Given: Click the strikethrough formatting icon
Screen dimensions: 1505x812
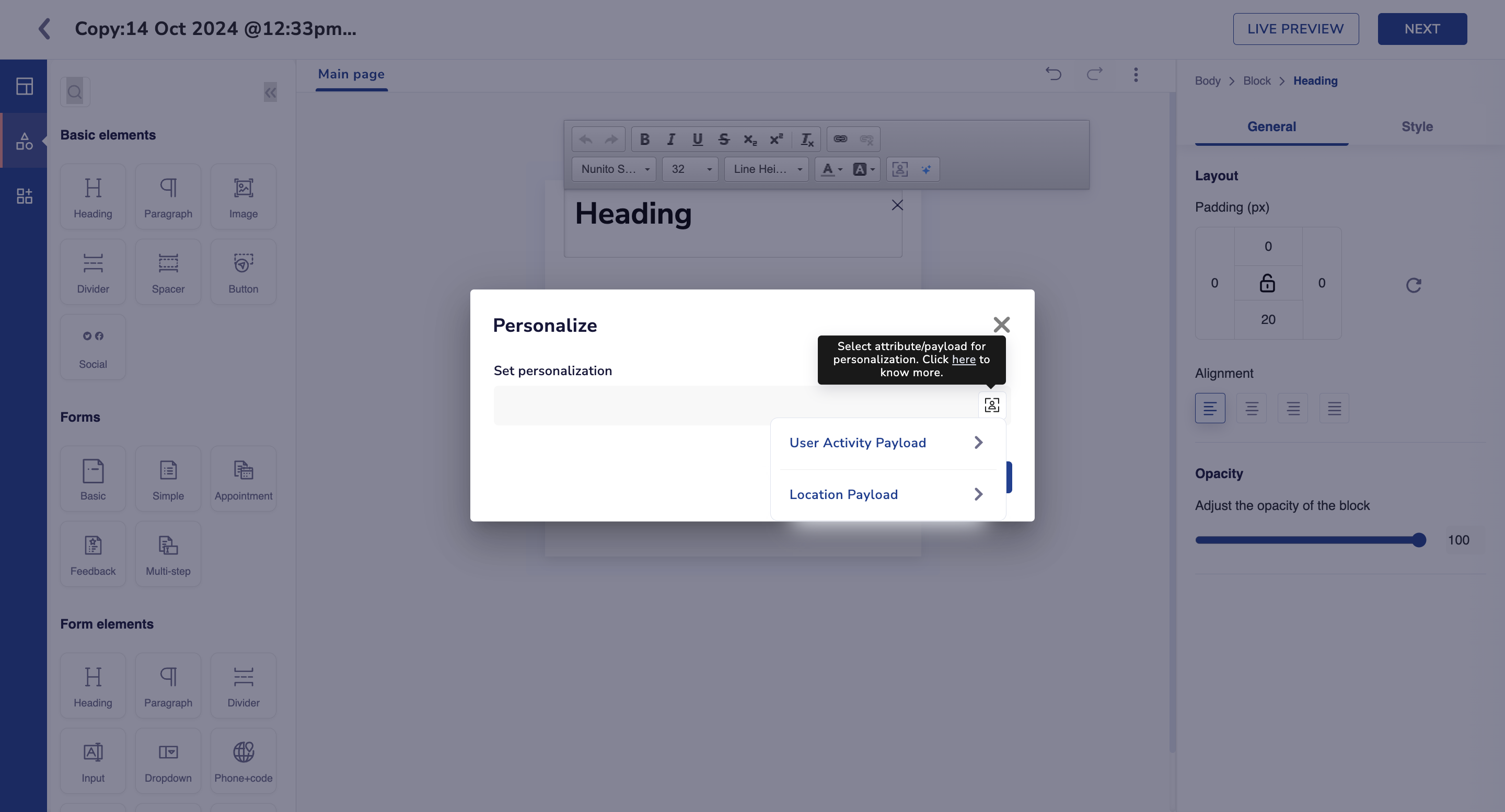Looking at the screenshot, I should (723, 139).
